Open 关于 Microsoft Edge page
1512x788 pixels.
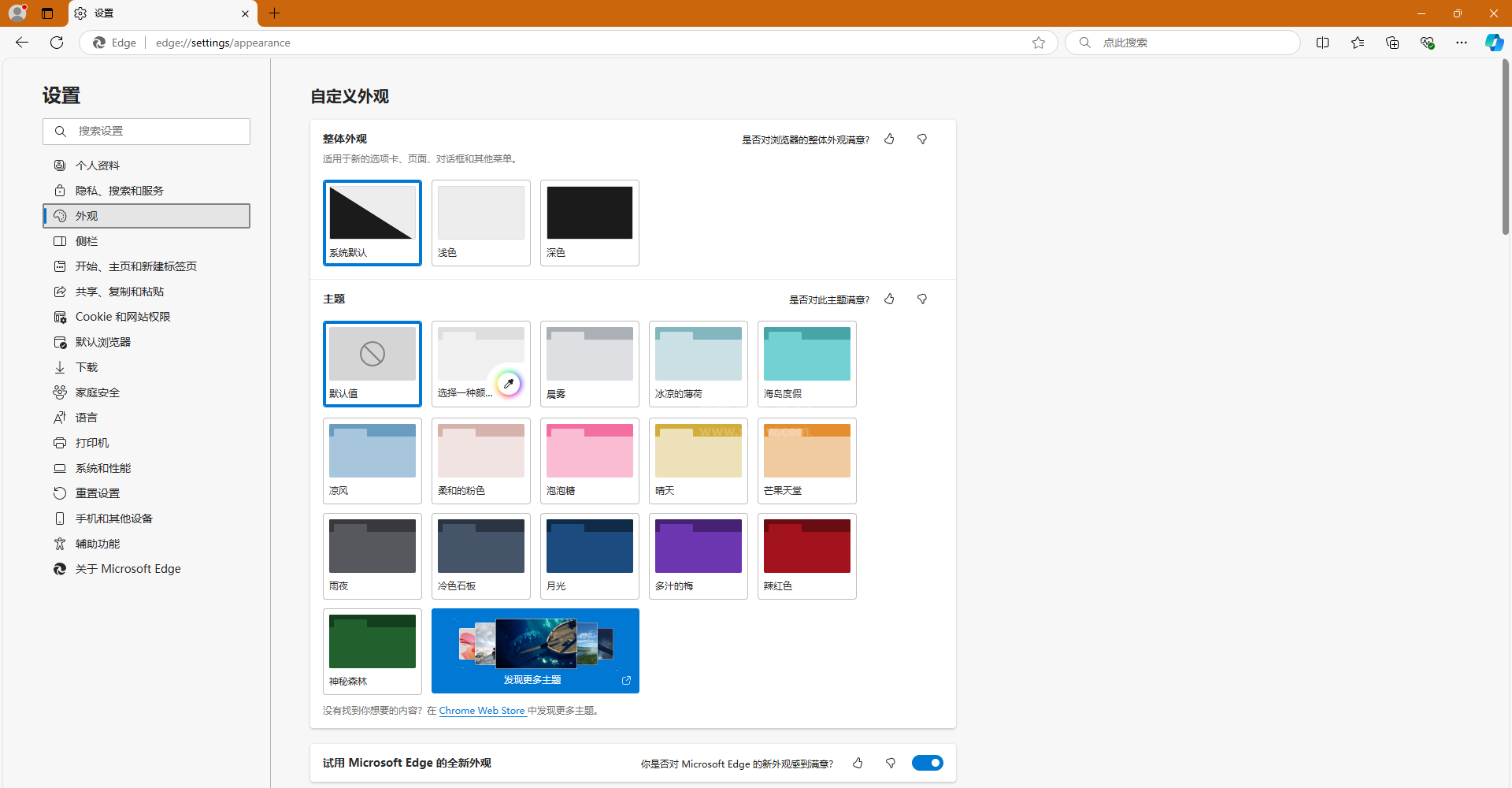146,569
